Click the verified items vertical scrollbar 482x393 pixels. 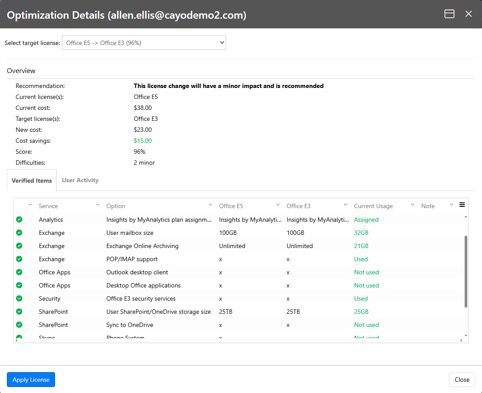tap(466, 272)
